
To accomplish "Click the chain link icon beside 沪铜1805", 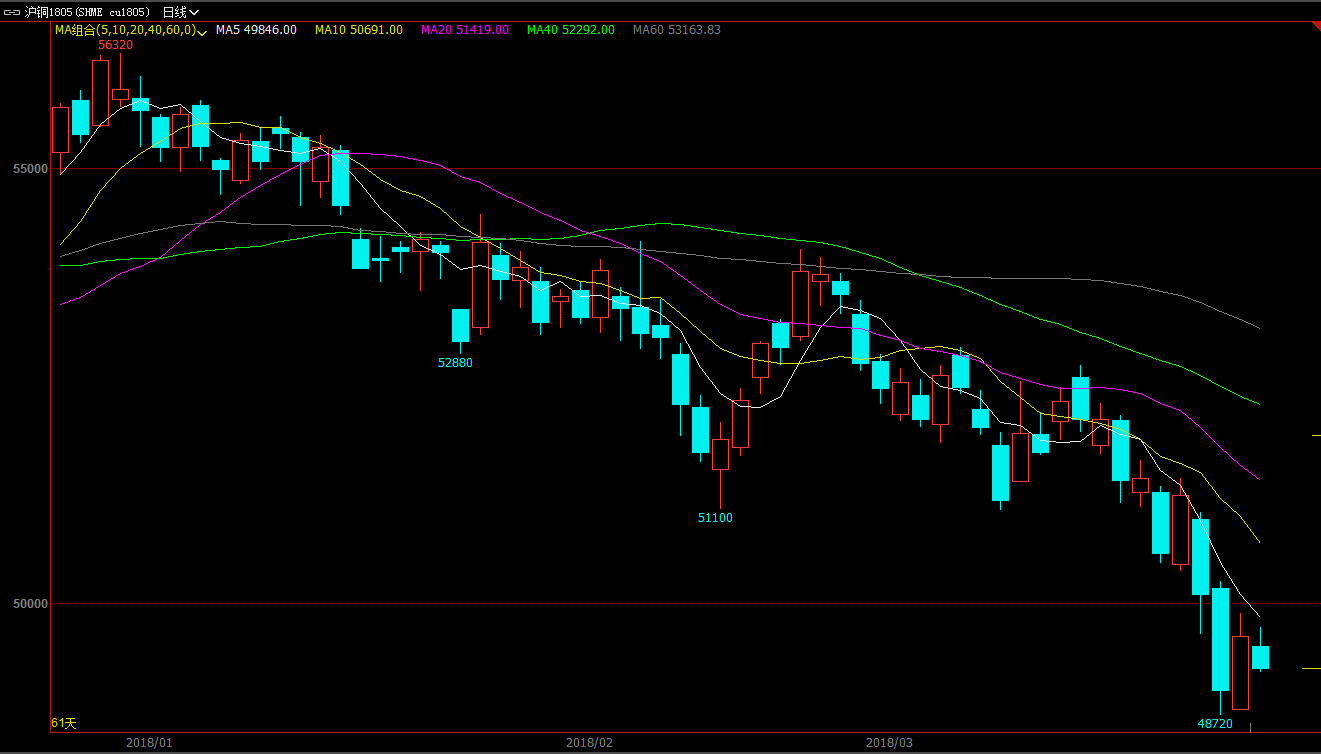I will tap(11, 12).
